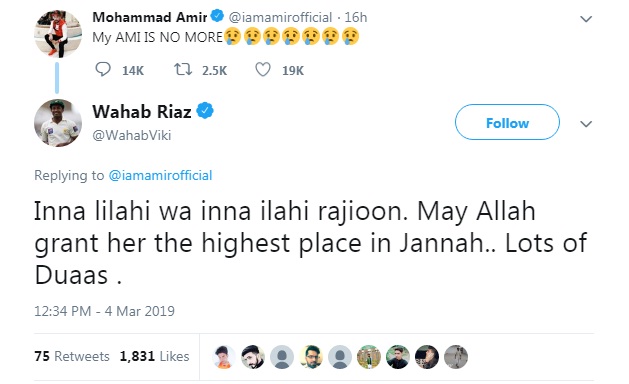This screenshot has width=629, height=384.
Task: Click the Wahab Riaz display name
Action: pyautogui.click(x=142, y=112)
